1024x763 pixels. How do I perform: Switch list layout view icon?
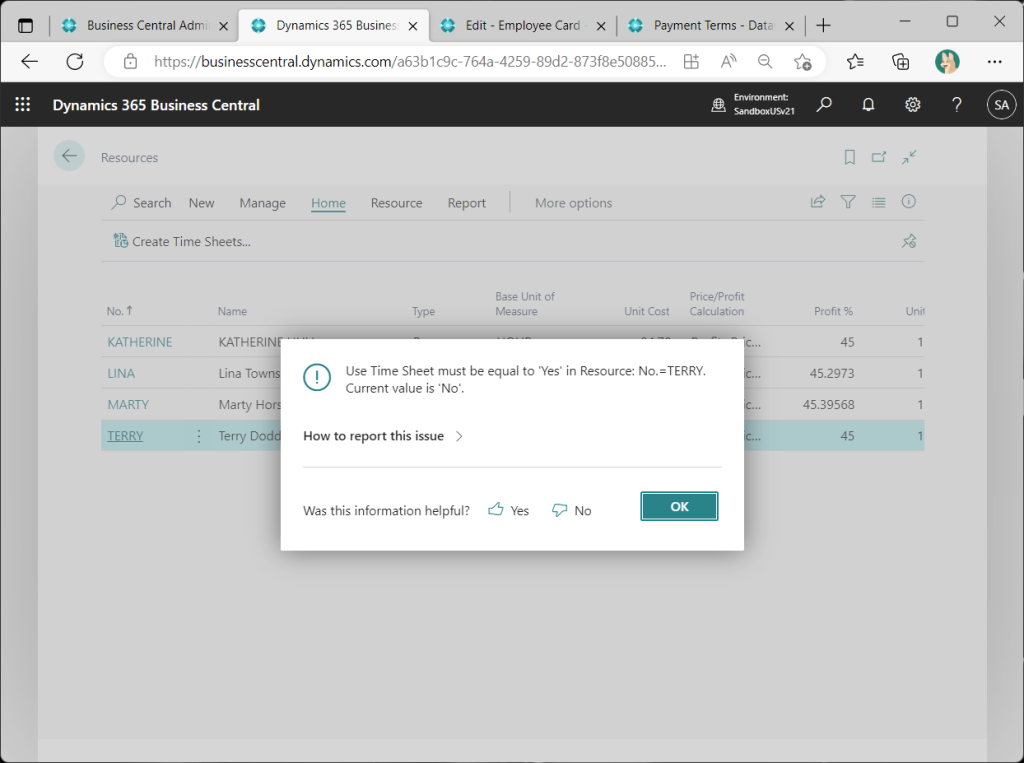tap(879, 202)
